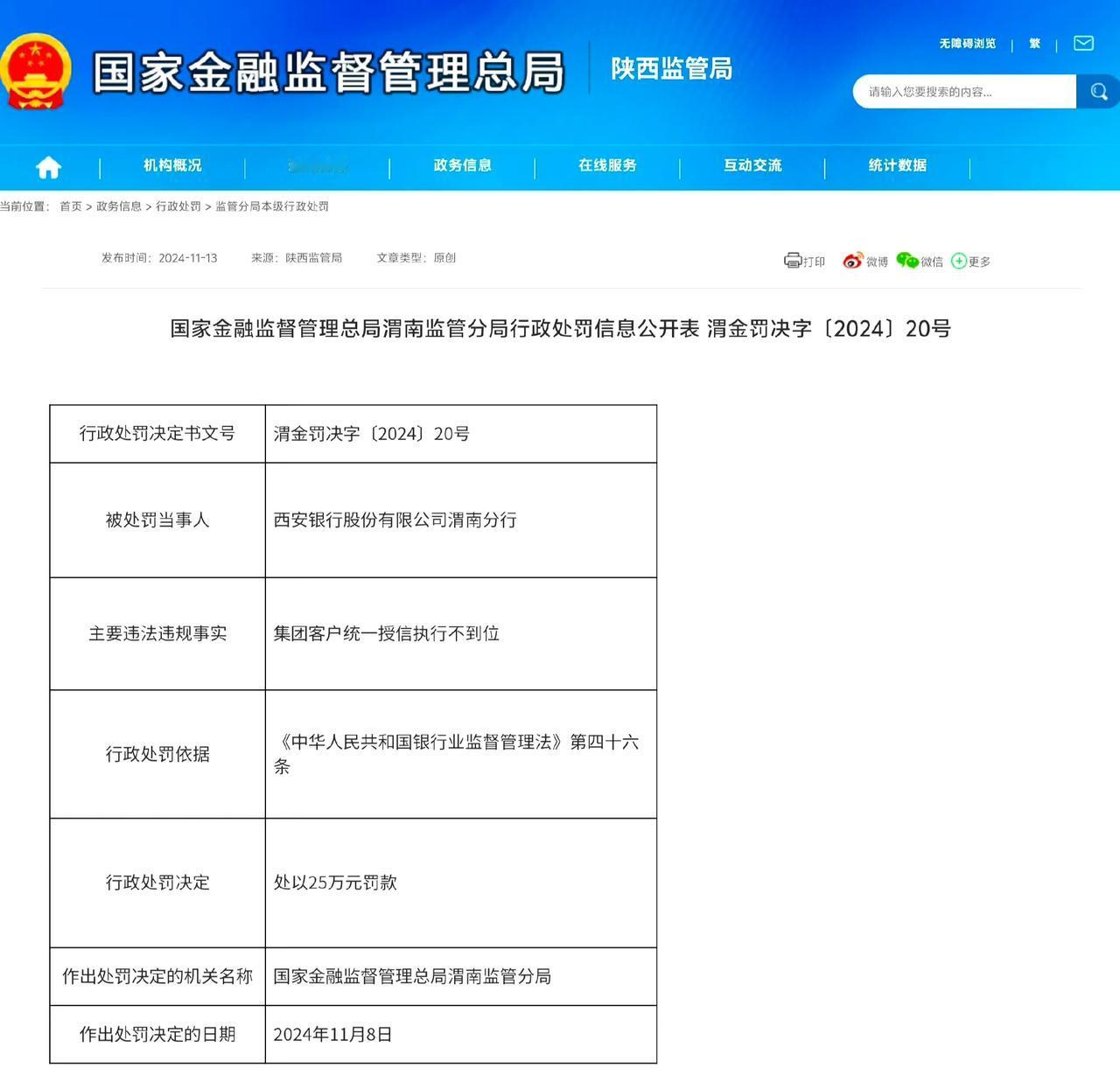The image size is (1120, 1082).
Task: Share the article via the Weibo icon
Action: click(852, 261)
